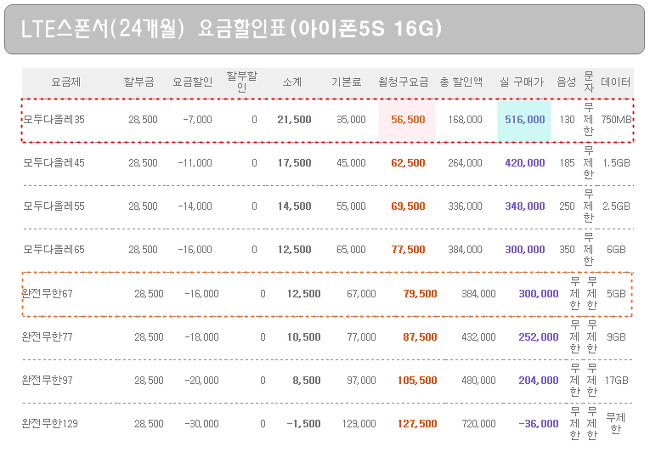Click the purchase price 204,000 cell

pos(538,380)
